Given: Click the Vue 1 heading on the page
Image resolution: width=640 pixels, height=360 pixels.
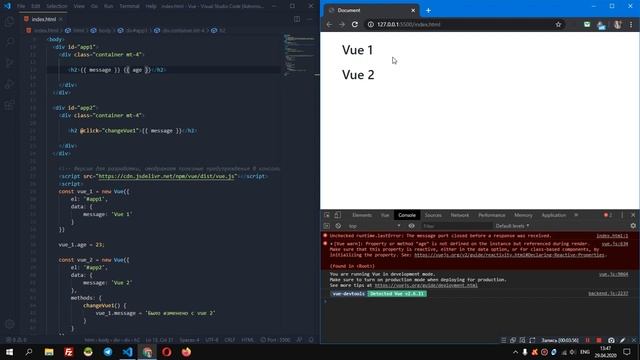Looking at the screenshot, I should coord(357,50).
